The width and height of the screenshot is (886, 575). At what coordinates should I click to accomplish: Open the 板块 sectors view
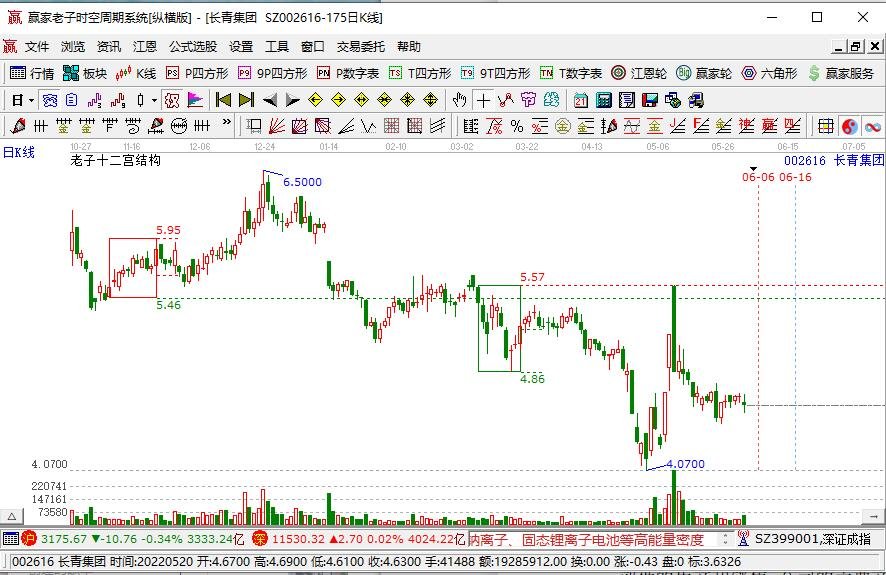(85, 73)
